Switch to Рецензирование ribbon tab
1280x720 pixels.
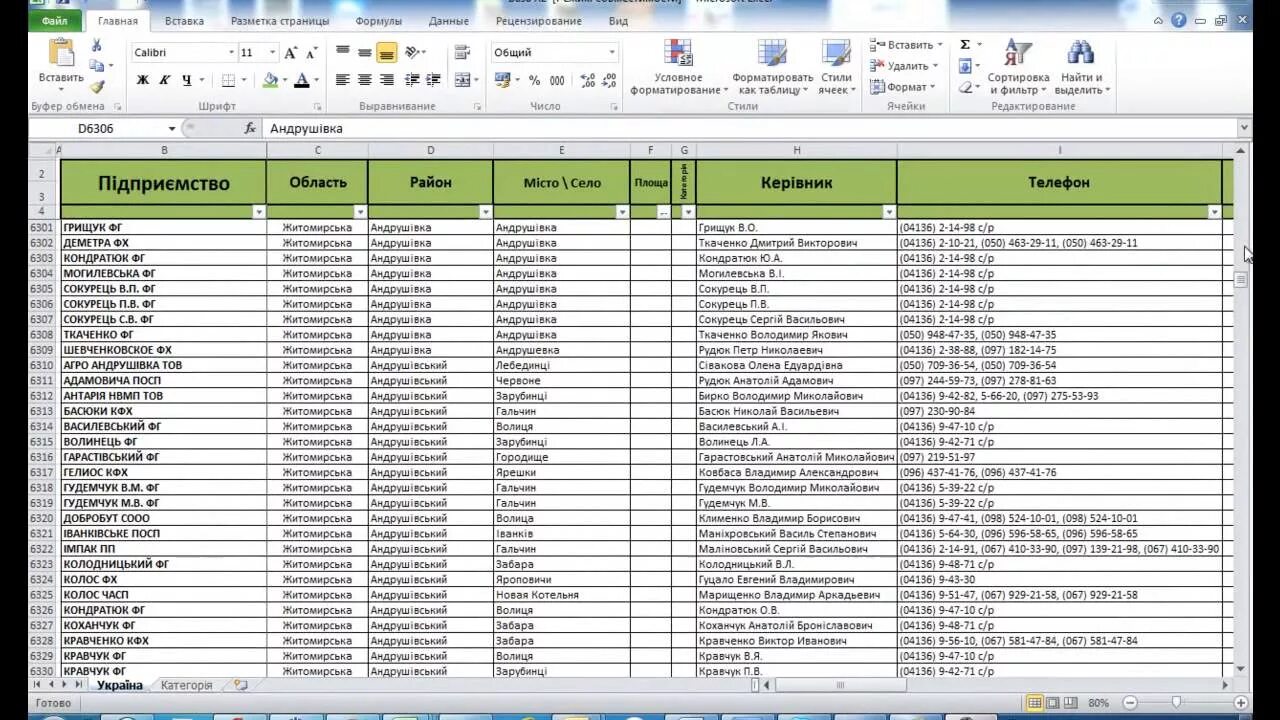538,21
